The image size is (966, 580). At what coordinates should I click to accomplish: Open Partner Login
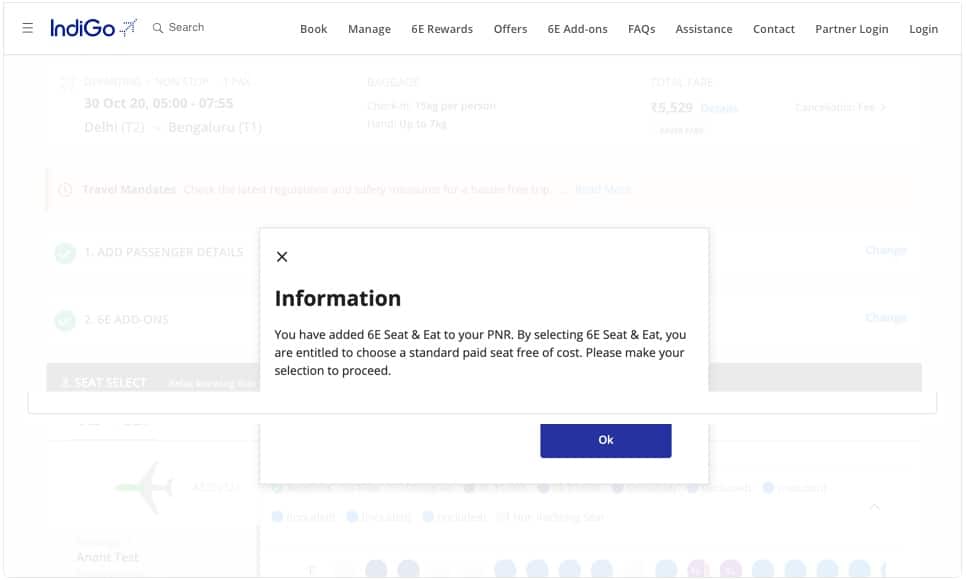[x=851, y=29]
